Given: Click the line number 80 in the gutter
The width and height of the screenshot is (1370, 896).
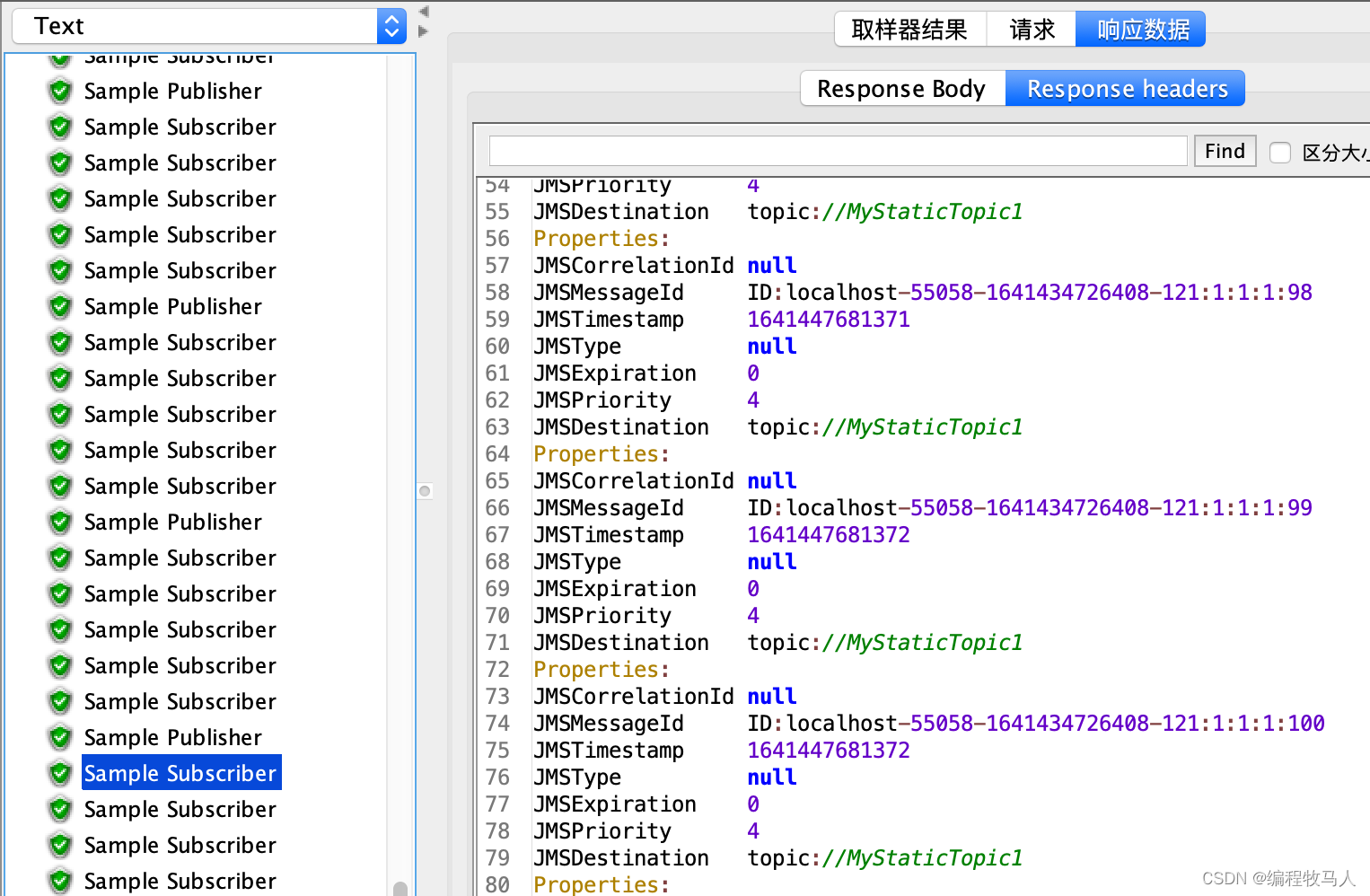Looking at the screenshot, I should (497, 884).
